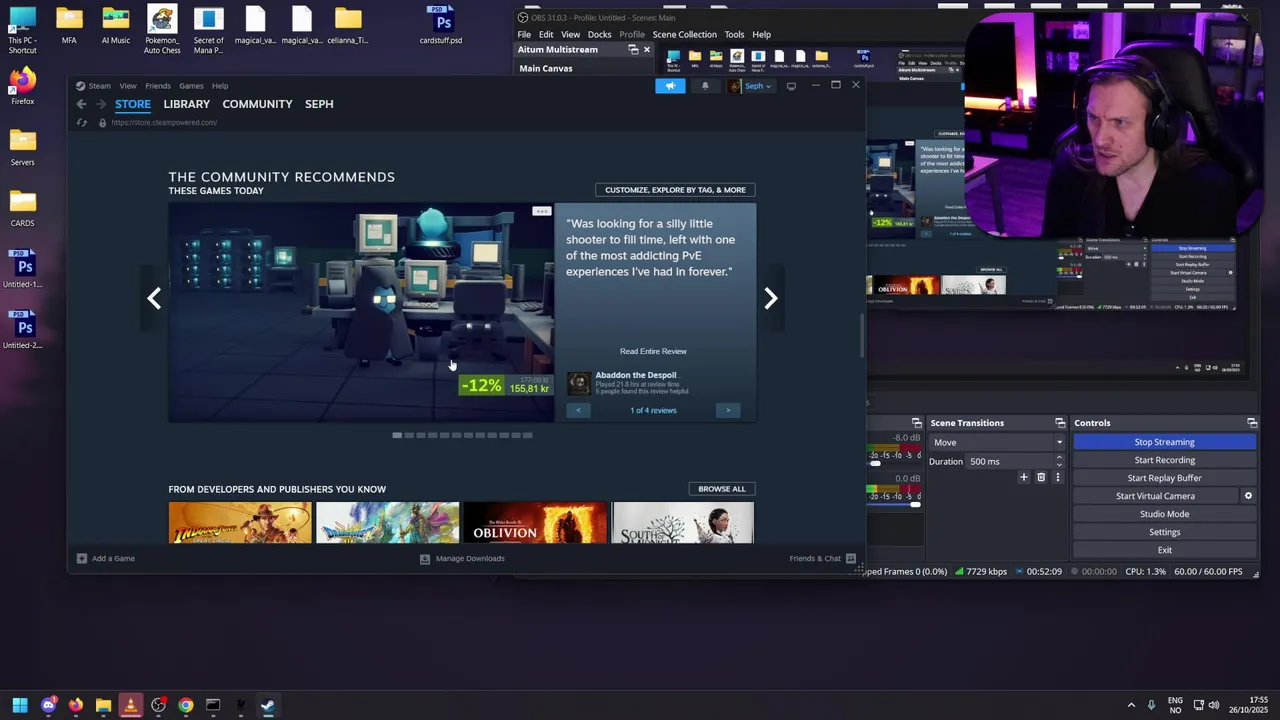Toggle Start Recording in OBS
Viewport: 1280px width, 720px height.
1164,460
